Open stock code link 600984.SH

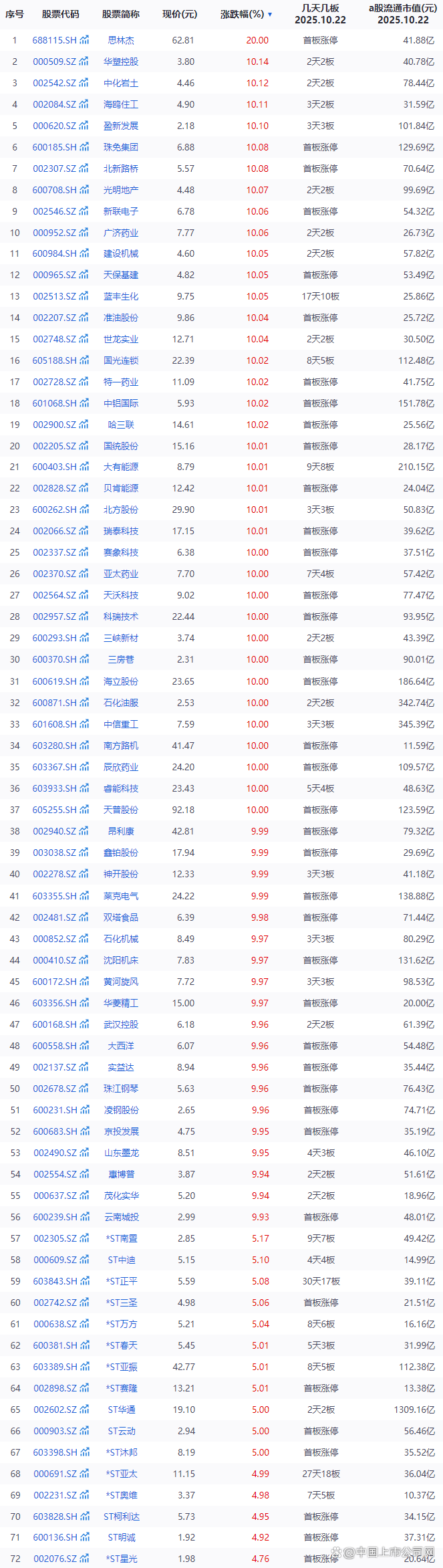point(55,253)
